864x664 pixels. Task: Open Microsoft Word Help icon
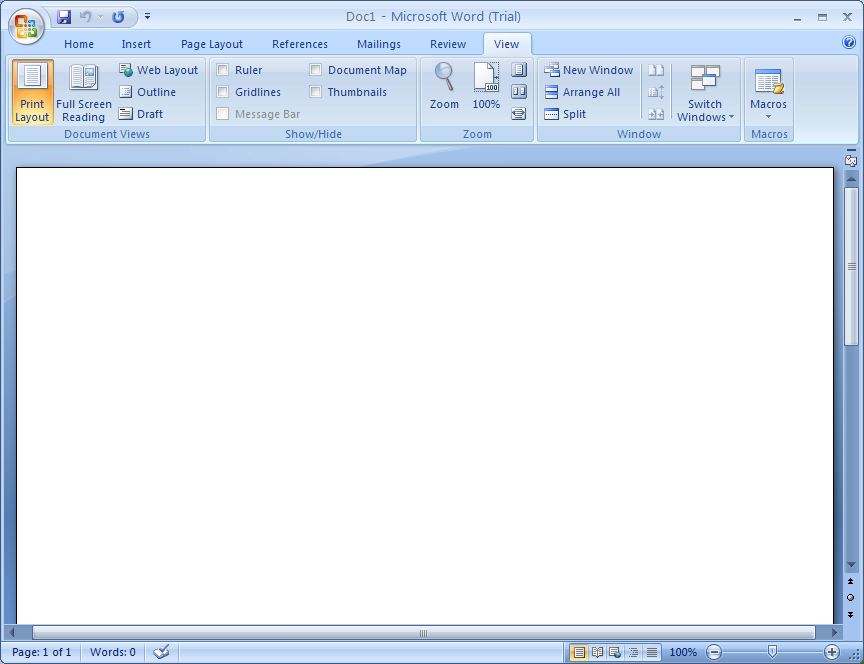849,42
